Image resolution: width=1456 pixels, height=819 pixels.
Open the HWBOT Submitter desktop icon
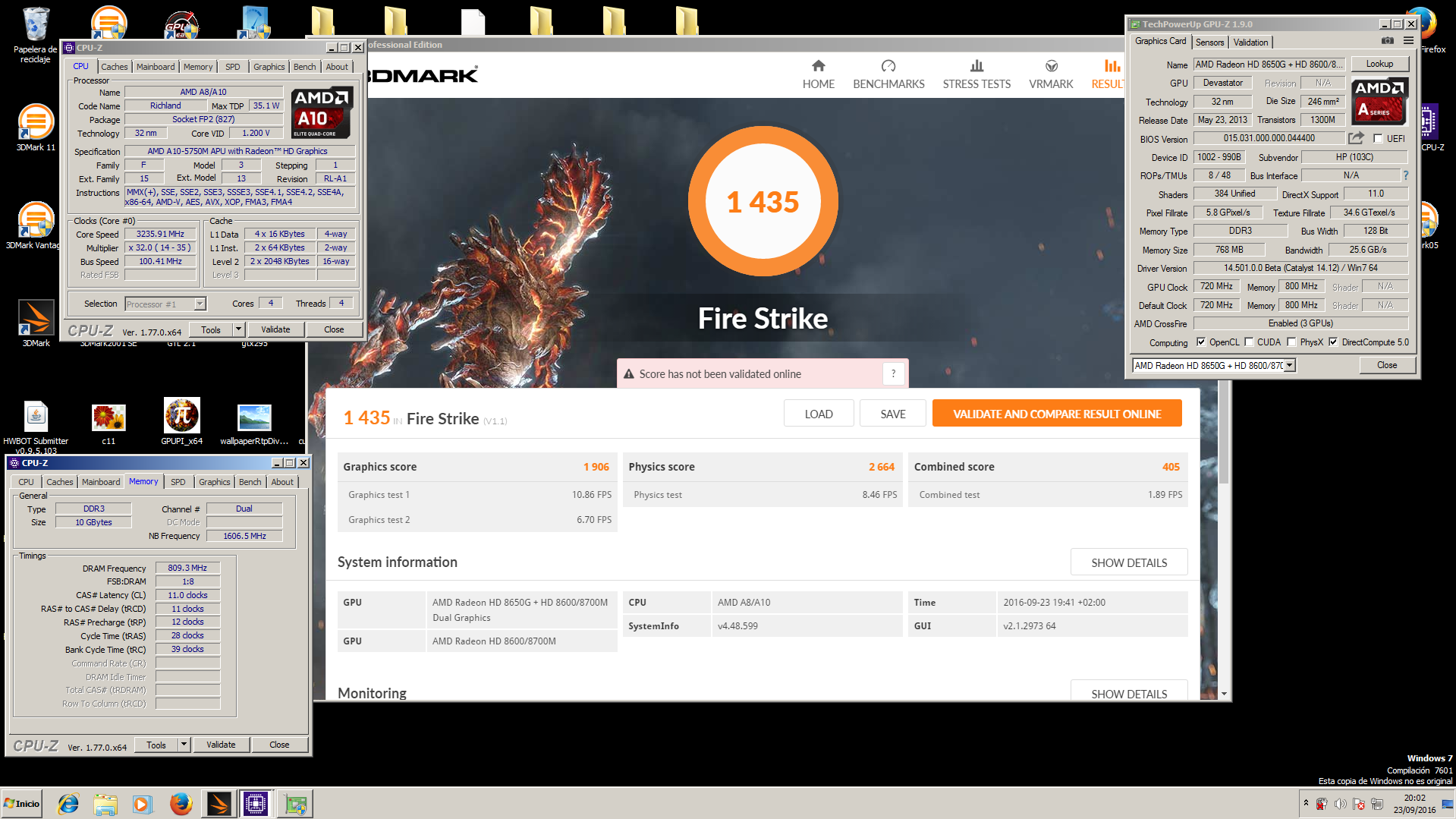(x=36, y=427)
